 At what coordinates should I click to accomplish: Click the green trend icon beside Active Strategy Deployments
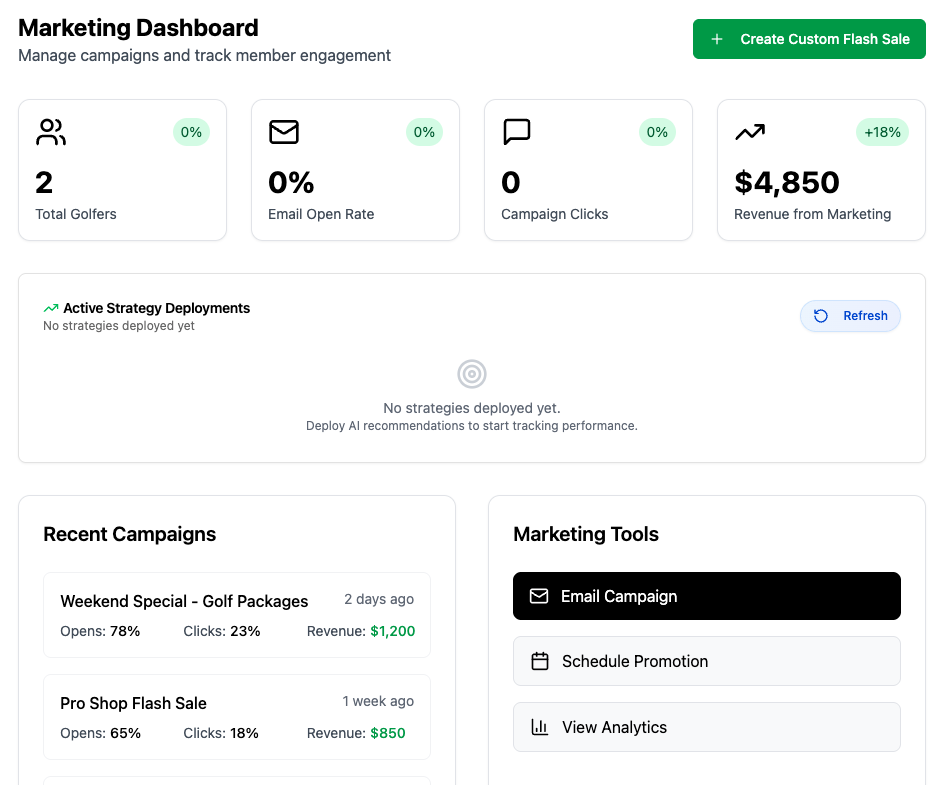pyautogui.click(x=50, y=308)
